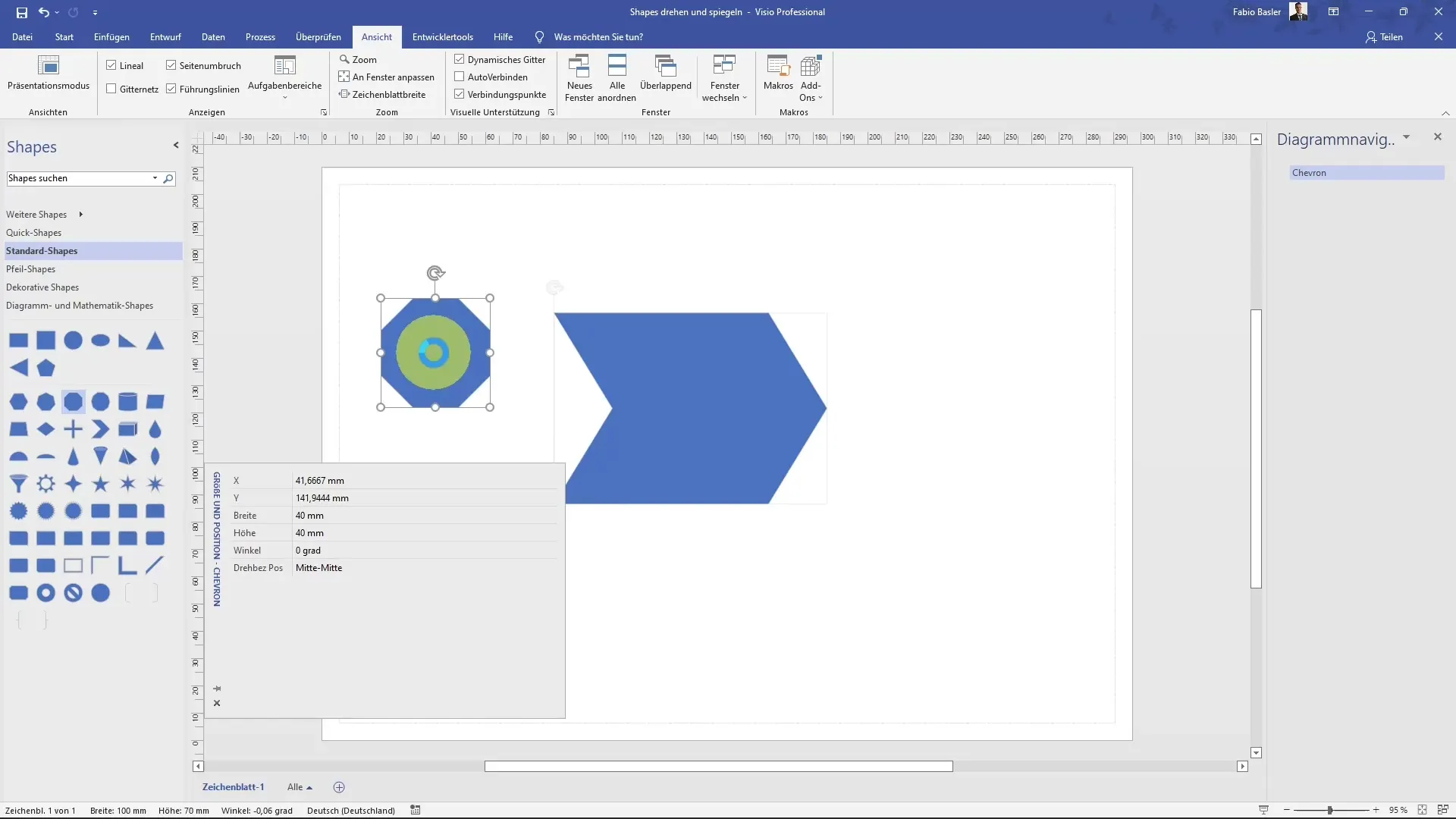Click the zoom in plus button
Screen dimensions: 1456x819
point(1376,810)
